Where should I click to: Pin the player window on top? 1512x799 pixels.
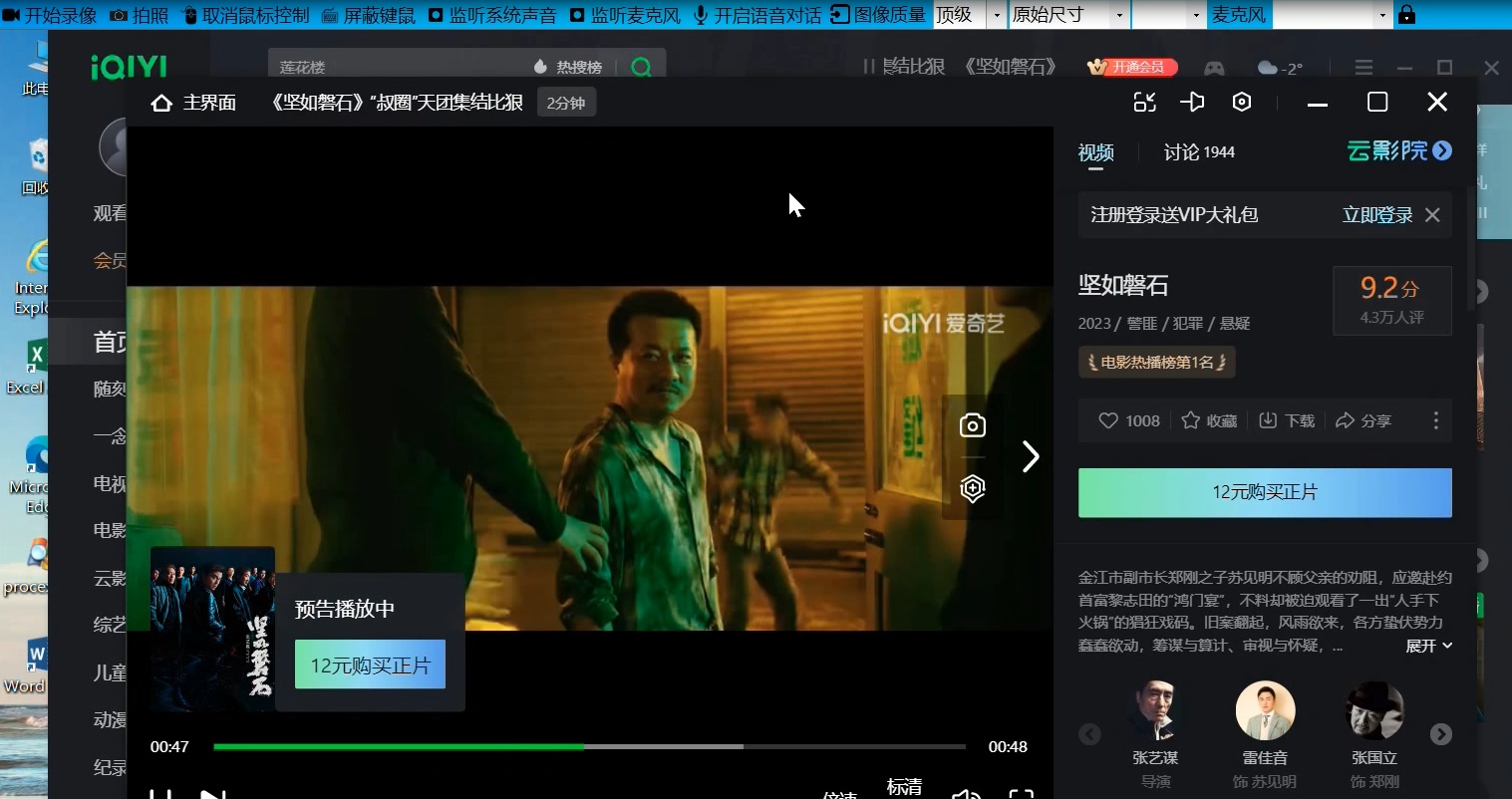tap(1193, 101)
